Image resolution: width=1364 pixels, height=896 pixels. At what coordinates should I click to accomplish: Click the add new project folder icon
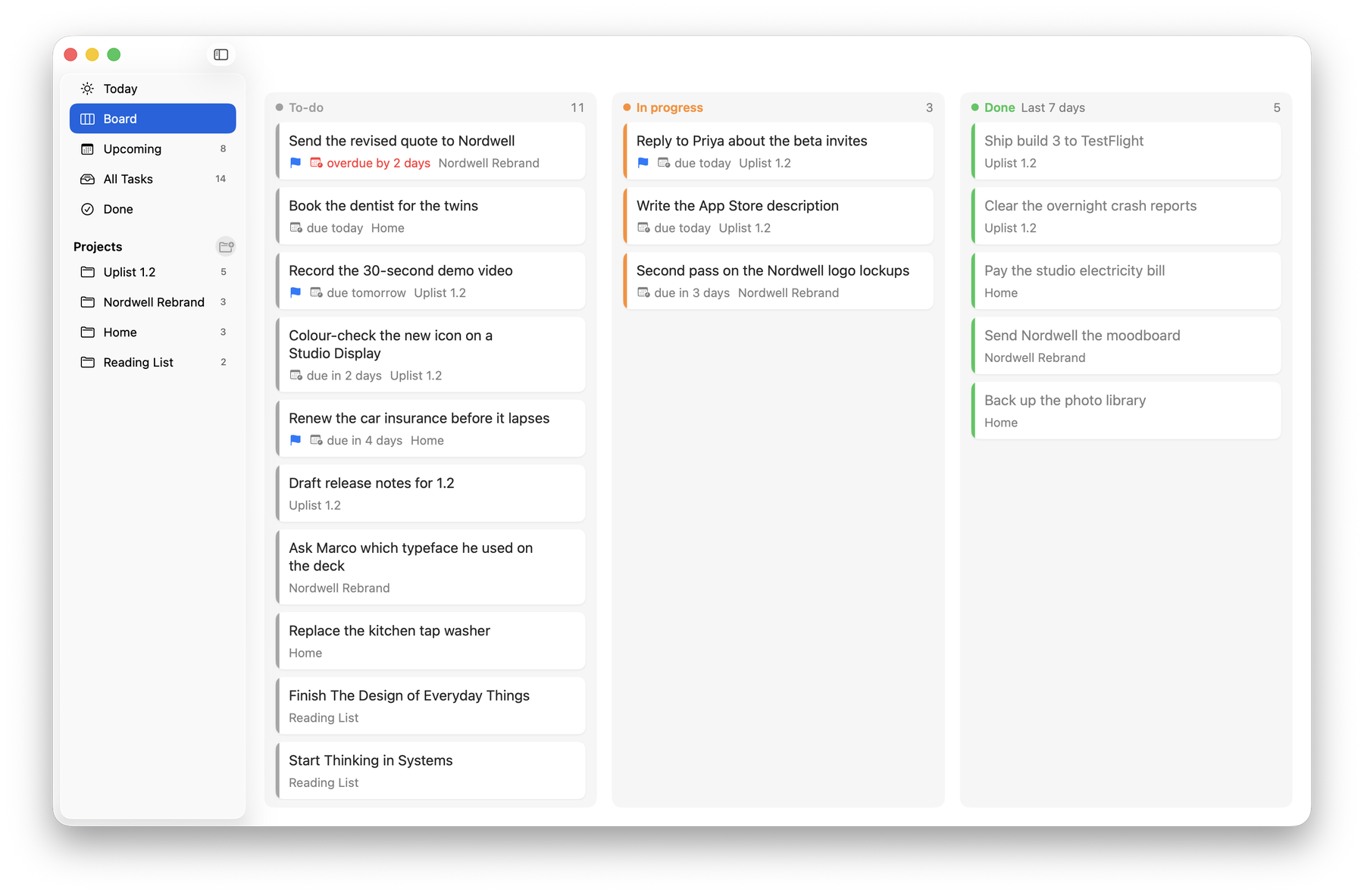(x=226, y=246)
